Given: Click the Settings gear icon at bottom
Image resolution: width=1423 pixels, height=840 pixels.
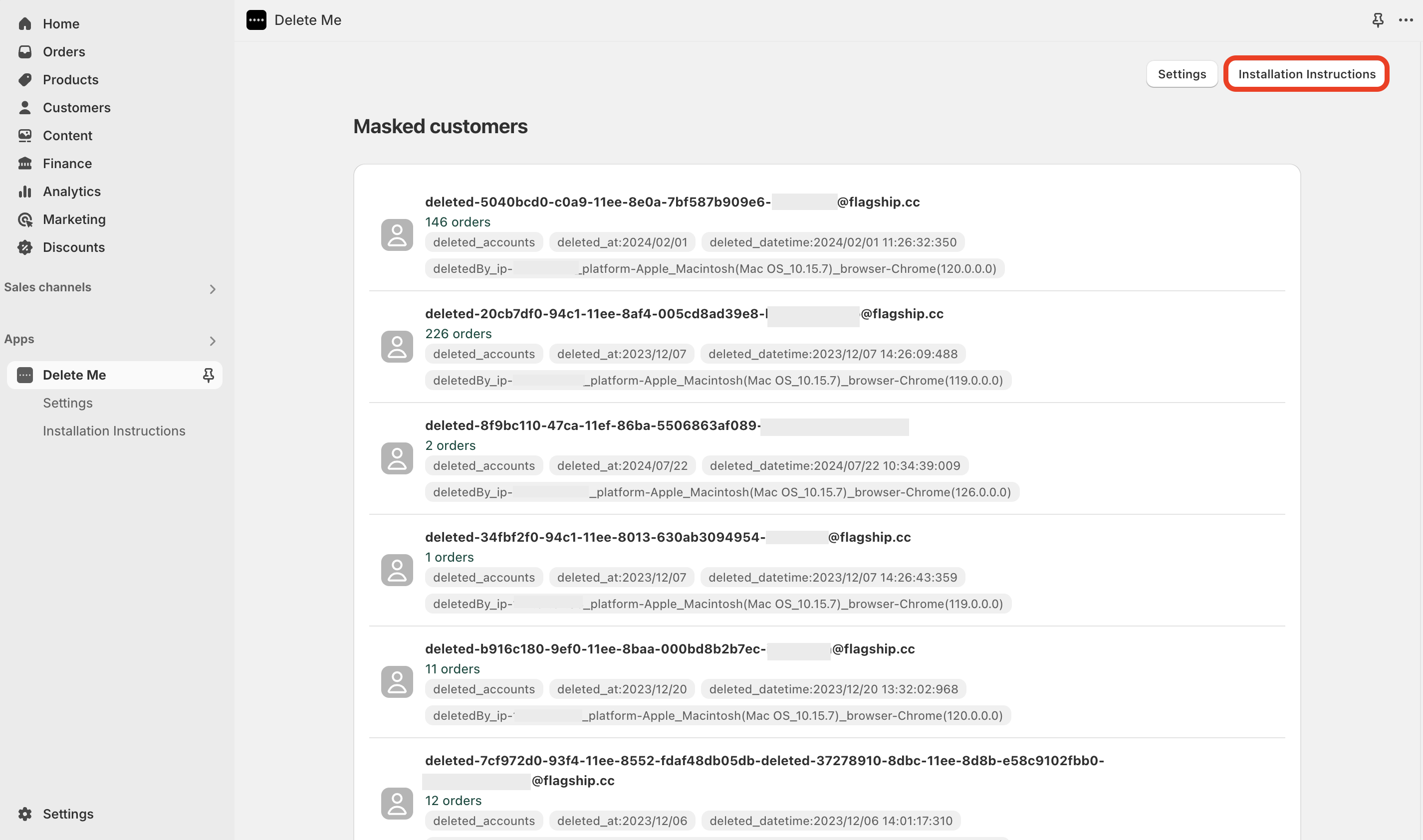Looking at the screenshot, I should click(25, 814).
